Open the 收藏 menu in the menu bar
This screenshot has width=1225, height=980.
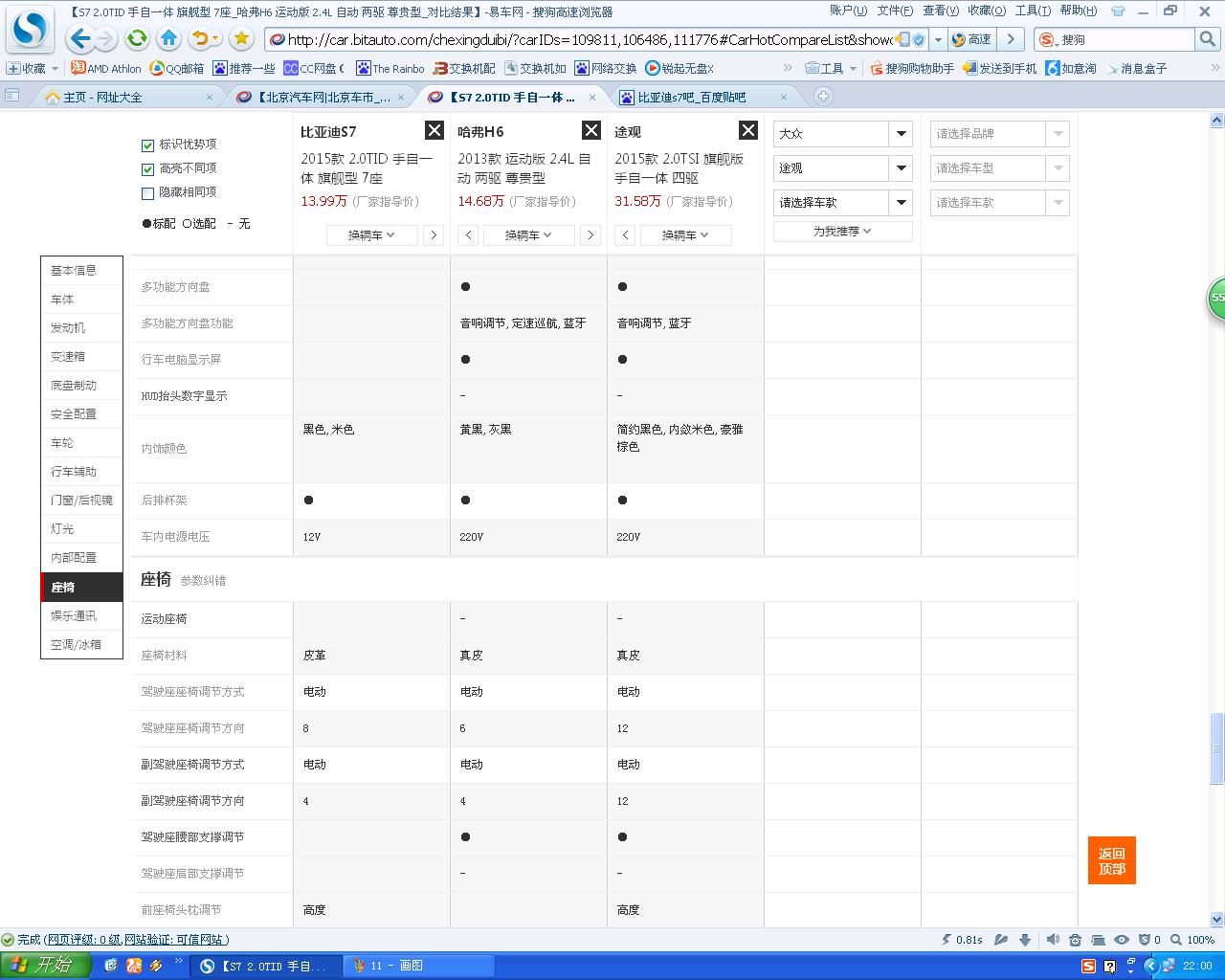[987, 11]
